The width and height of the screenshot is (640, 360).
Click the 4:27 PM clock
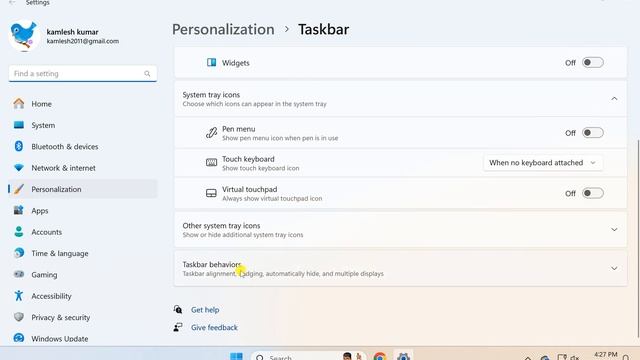click(606, 355)
